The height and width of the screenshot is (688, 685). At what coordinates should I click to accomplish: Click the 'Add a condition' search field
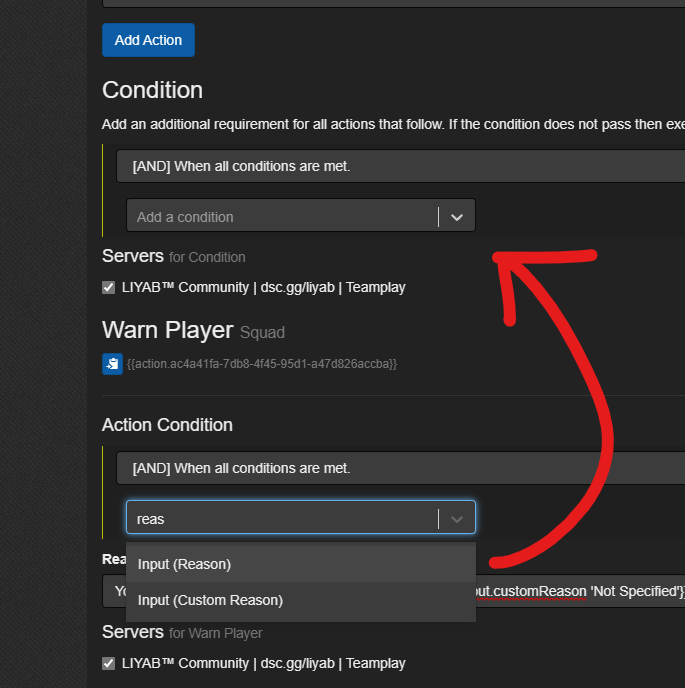[x=280, y=216]
